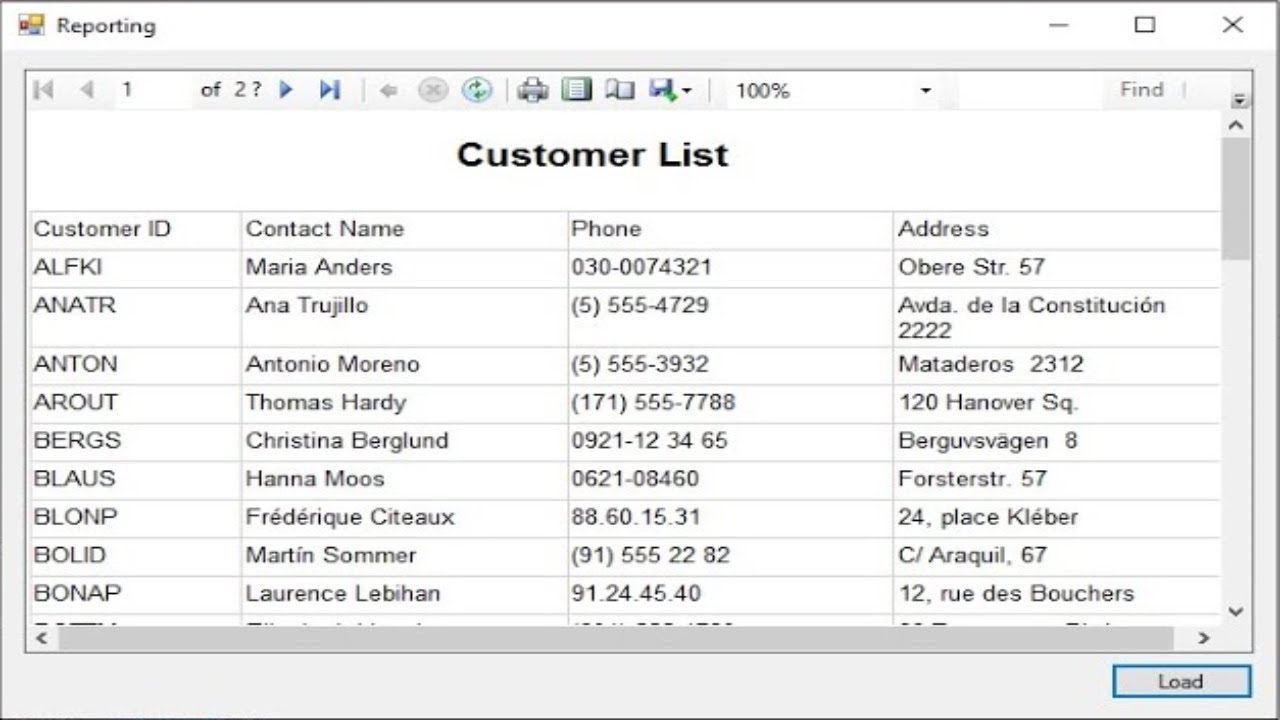Open the page setup dialog
Image resolution: width=1280 pixels, height=720 pixels.
click(x=620, y=91)
